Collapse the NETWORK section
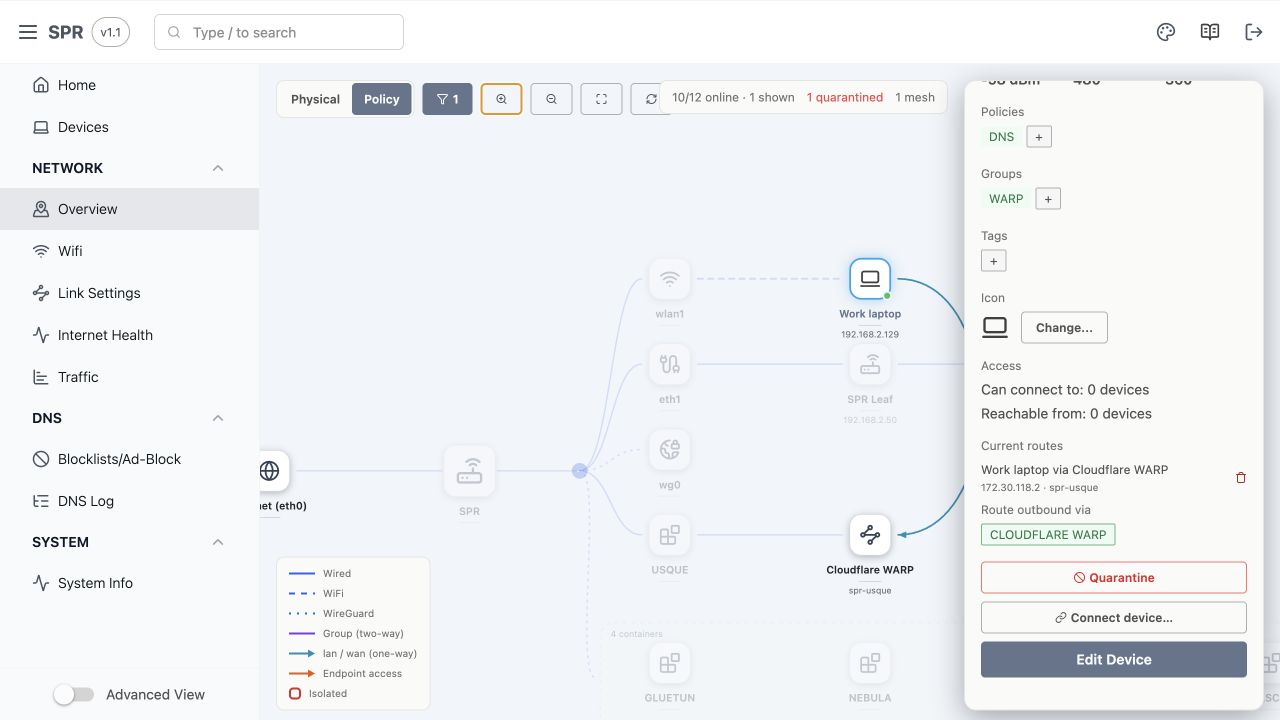 click(x=218, y=168)
